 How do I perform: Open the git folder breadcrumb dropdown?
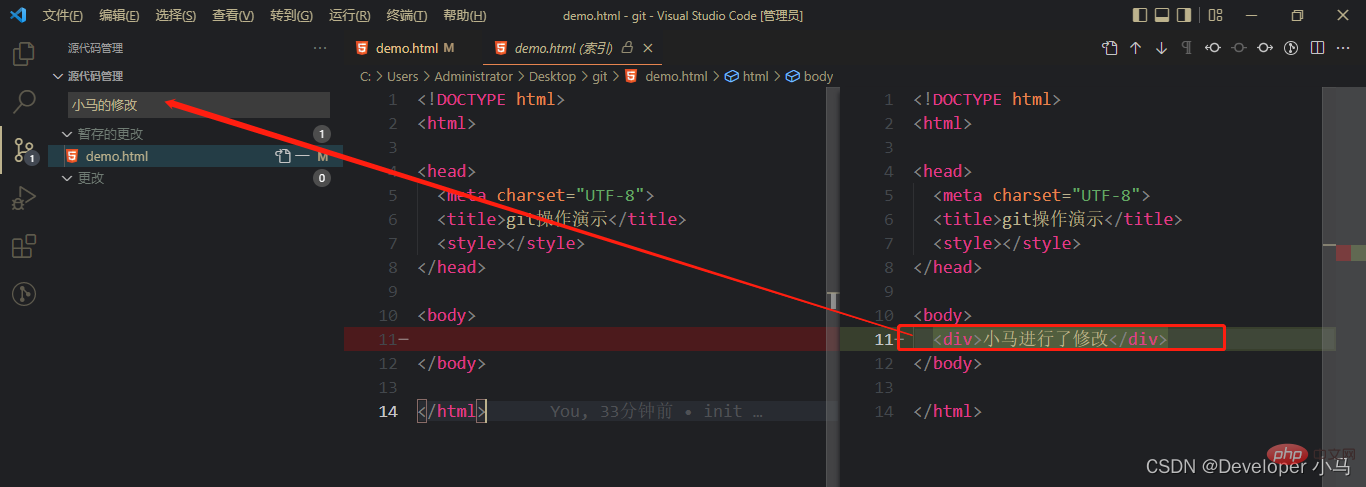600,76
